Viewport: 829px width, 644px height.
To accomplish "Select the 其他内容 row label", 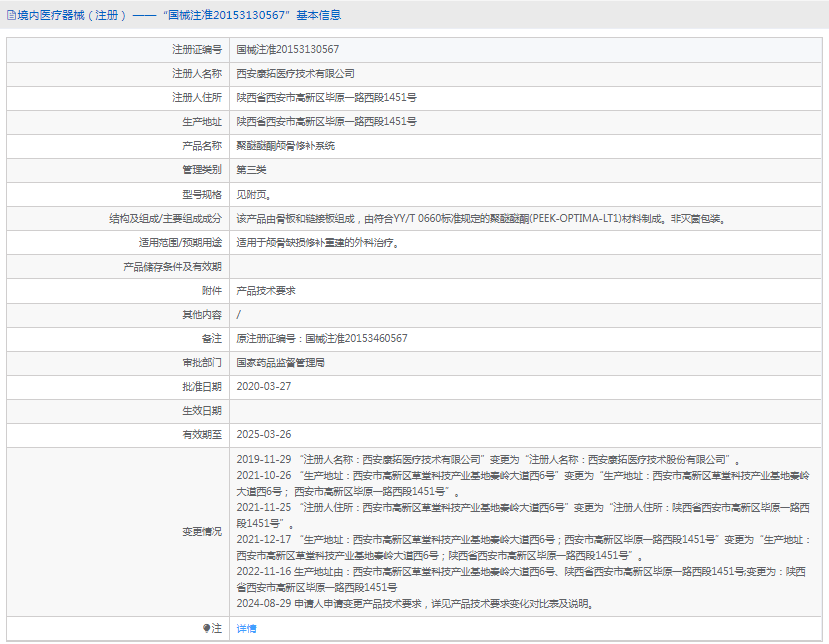I will pyautogui.click(x=202, y=315).
